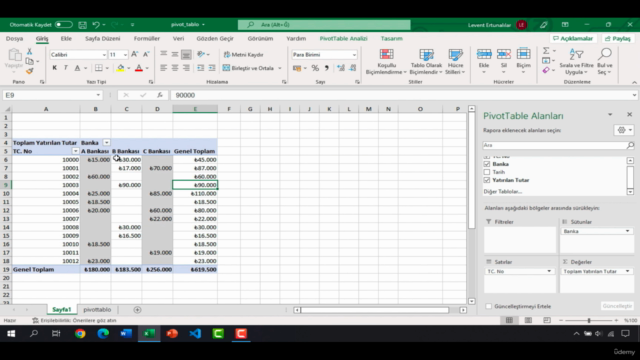The image size is (640, 360).
Task: Switch to the pivottablo sheet tab
Action: pyautogui.click(x=97, y=310)
